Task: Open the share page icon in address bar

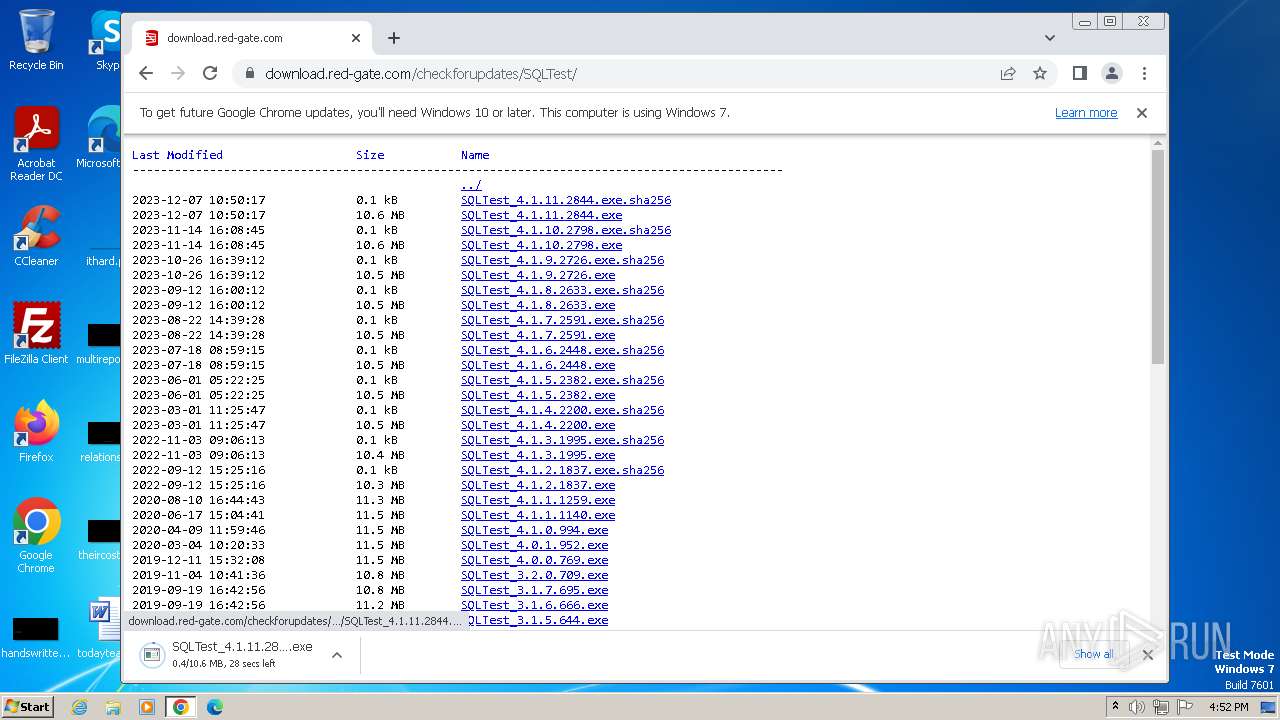Action: pos(1008,73)
